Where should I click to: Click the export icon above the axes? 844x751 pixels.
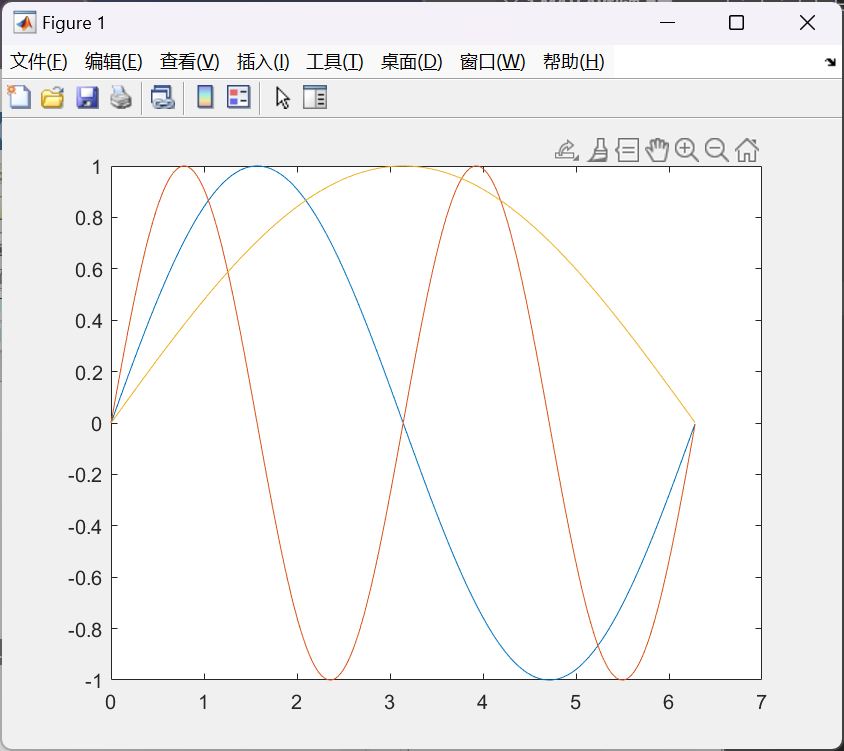tap(566, 150)
